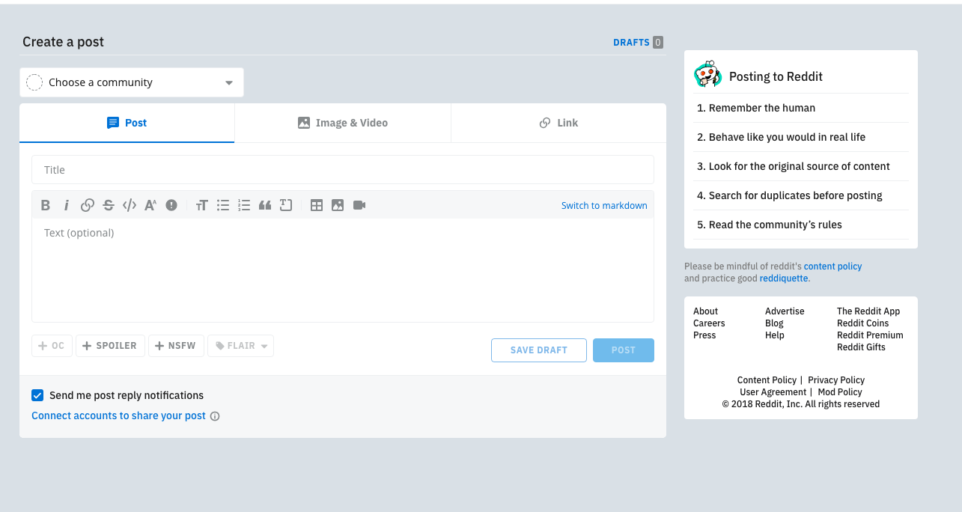The image size is (962, 512).
Task: Open the Reddit Gifts link
Action: point(861,347)
